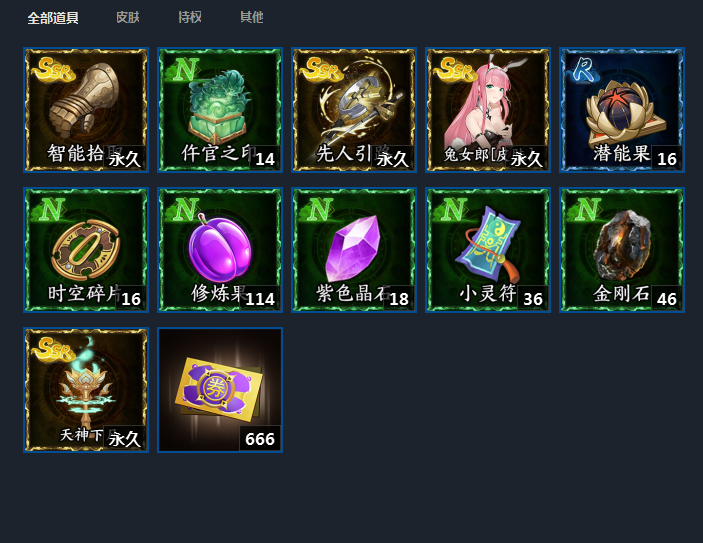
Task: Switch to the 皮肤 tab
Action: tap(128, 17)
